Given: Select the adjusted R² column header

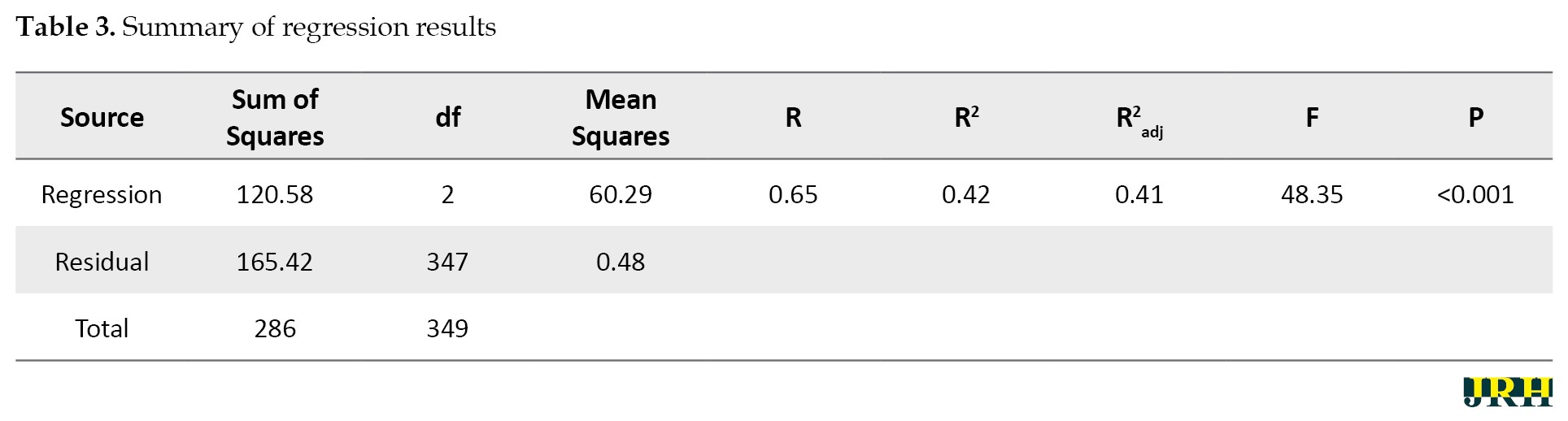Looking at the screenshot, I should coord(1139,121).
